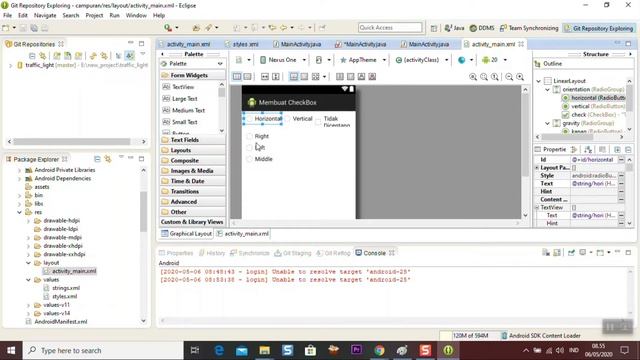This screenshot has height=360, width=640.
Task: Open Adobe Premiere from the taskbar
Action: 356,350
